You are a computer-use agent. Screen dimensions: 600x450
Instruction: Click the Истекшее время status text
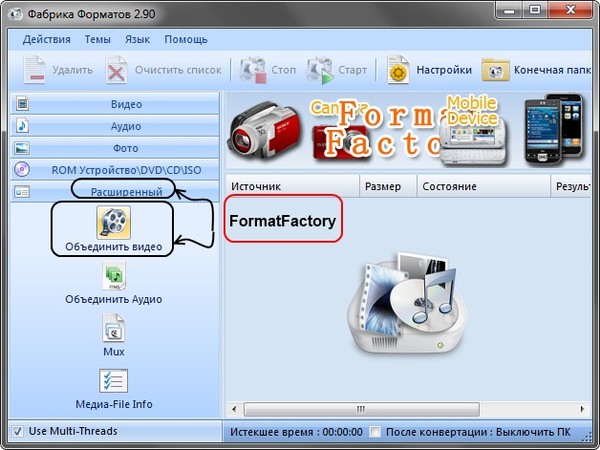[296, 432]
